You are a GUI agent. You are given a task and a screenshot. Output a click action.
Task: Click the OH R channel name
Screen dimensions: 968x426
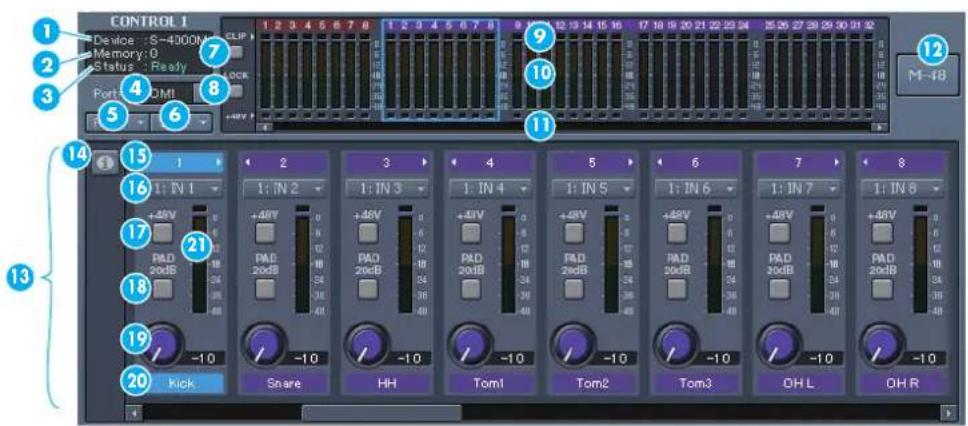[901, 383]
